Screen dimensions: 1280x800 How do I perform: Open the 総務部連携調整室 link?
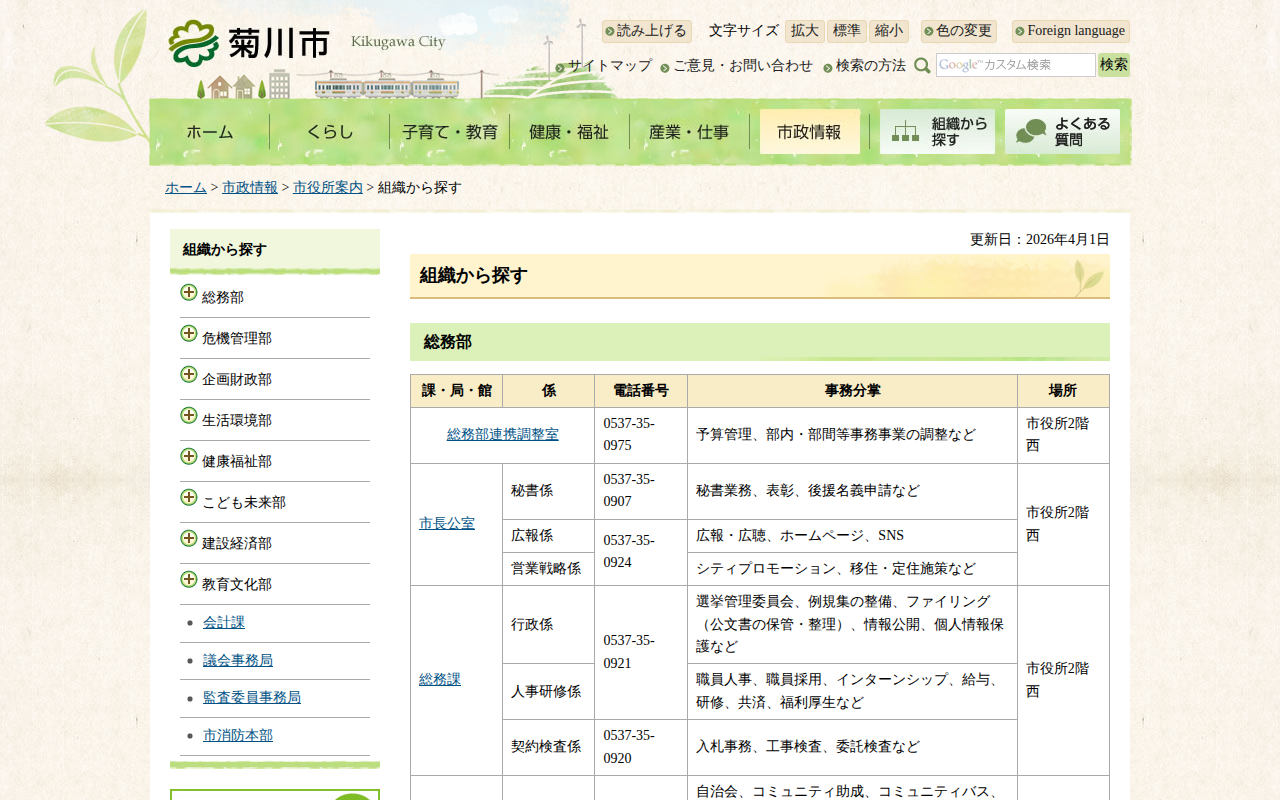[x=502, y=435]
